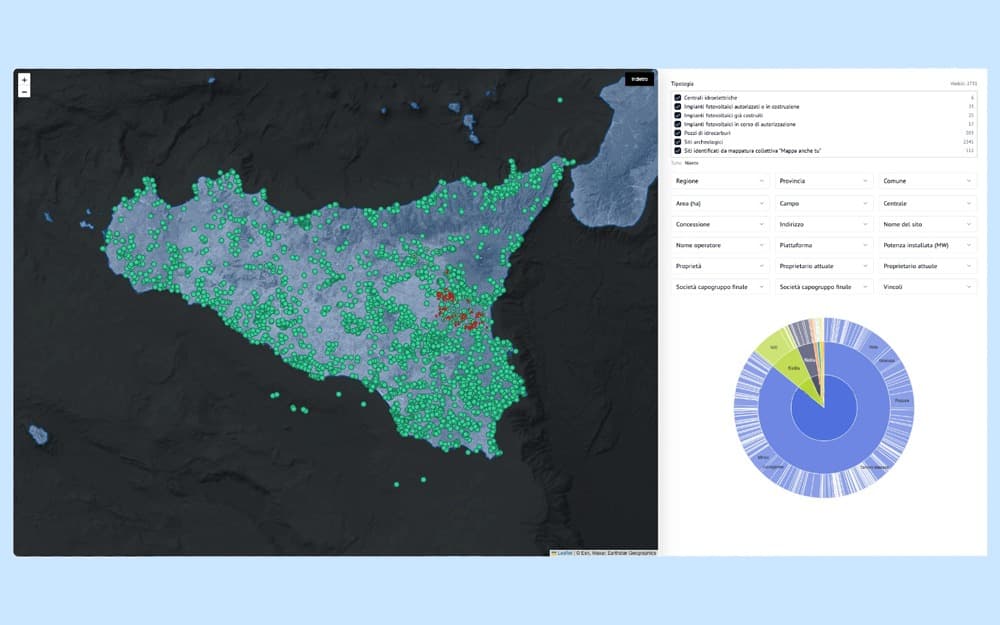Viewport: 1000px width, 625px height.
Task: Expand the Campo filter
Action: coord(823,203)
